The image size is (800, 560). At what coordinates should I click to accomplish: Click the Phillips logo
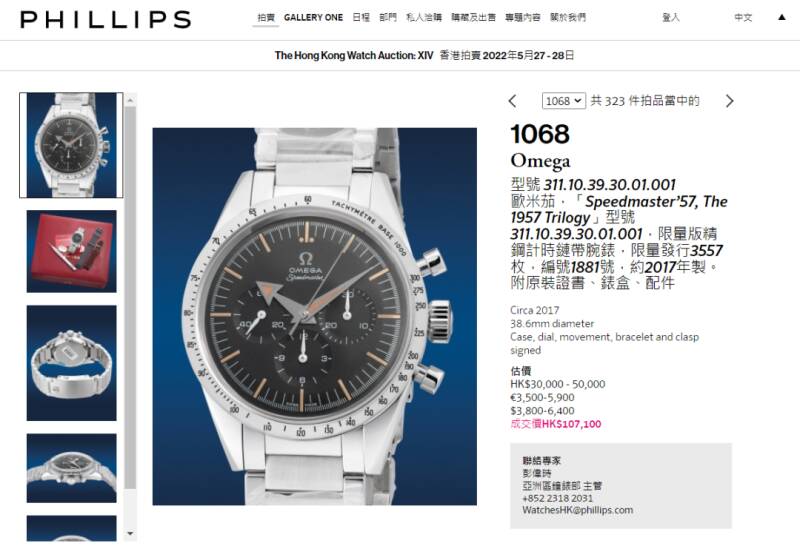106,20
